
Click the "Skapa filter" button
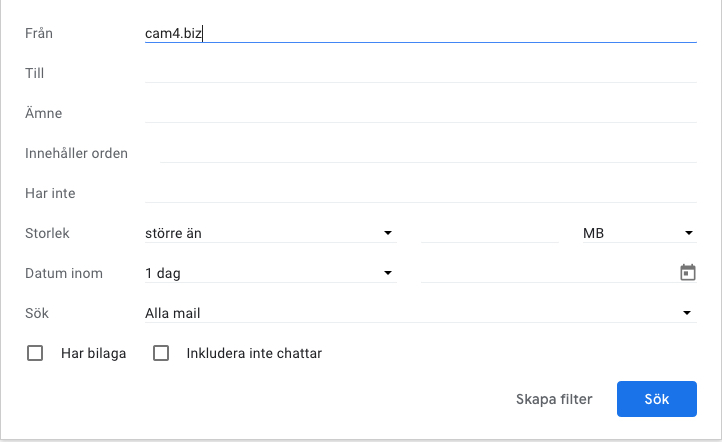(554, 399)
